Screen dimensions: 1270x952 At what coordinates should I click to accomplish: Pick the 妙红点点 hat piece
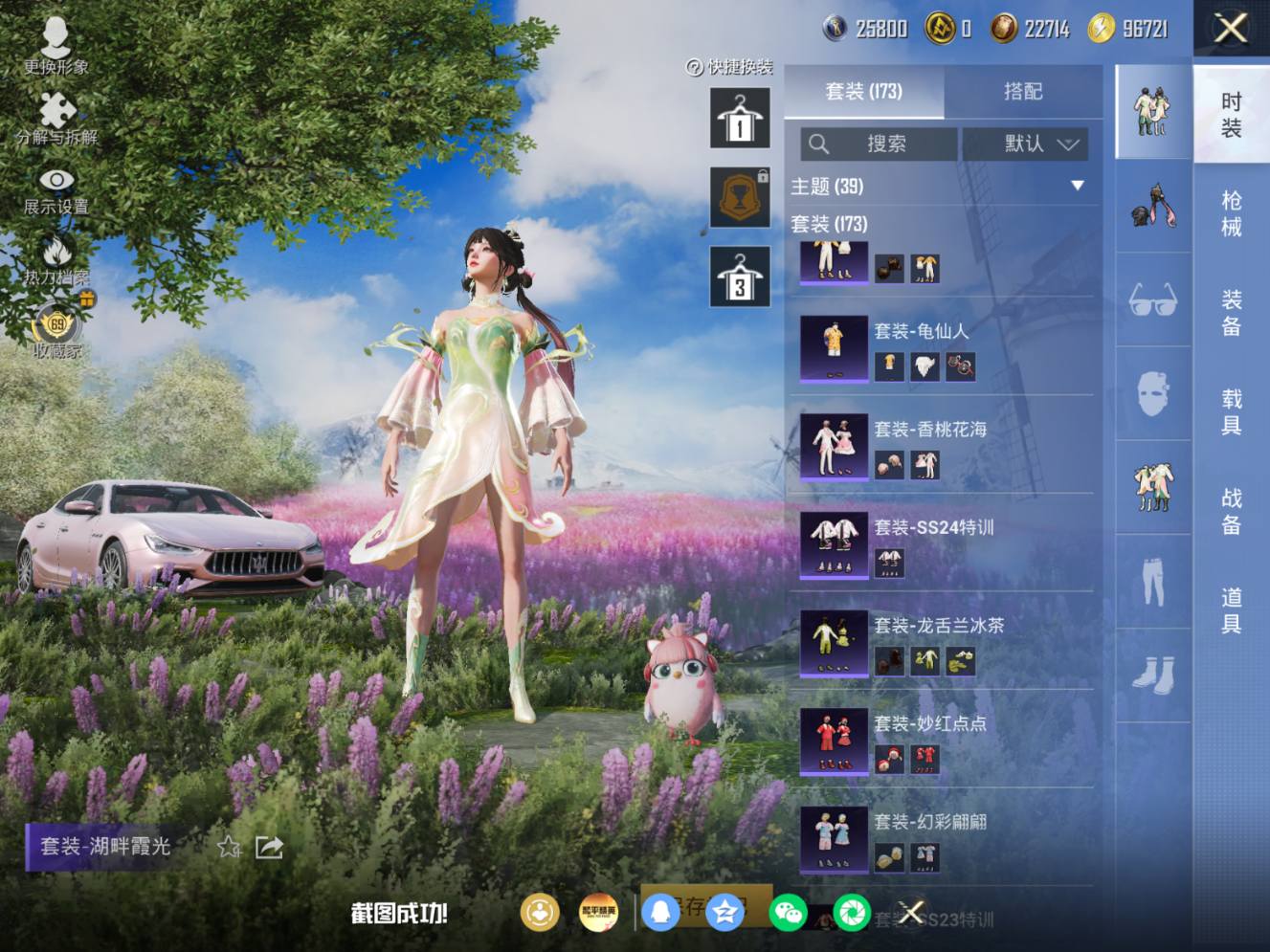point(889,760)
